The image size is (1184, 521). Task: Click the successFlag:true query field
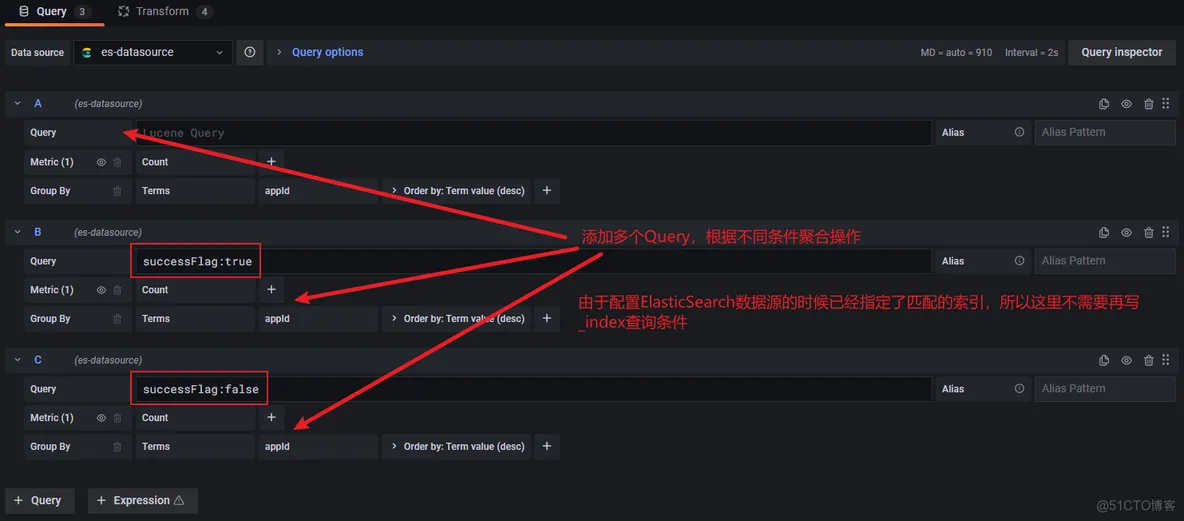[x=533, y=261]
